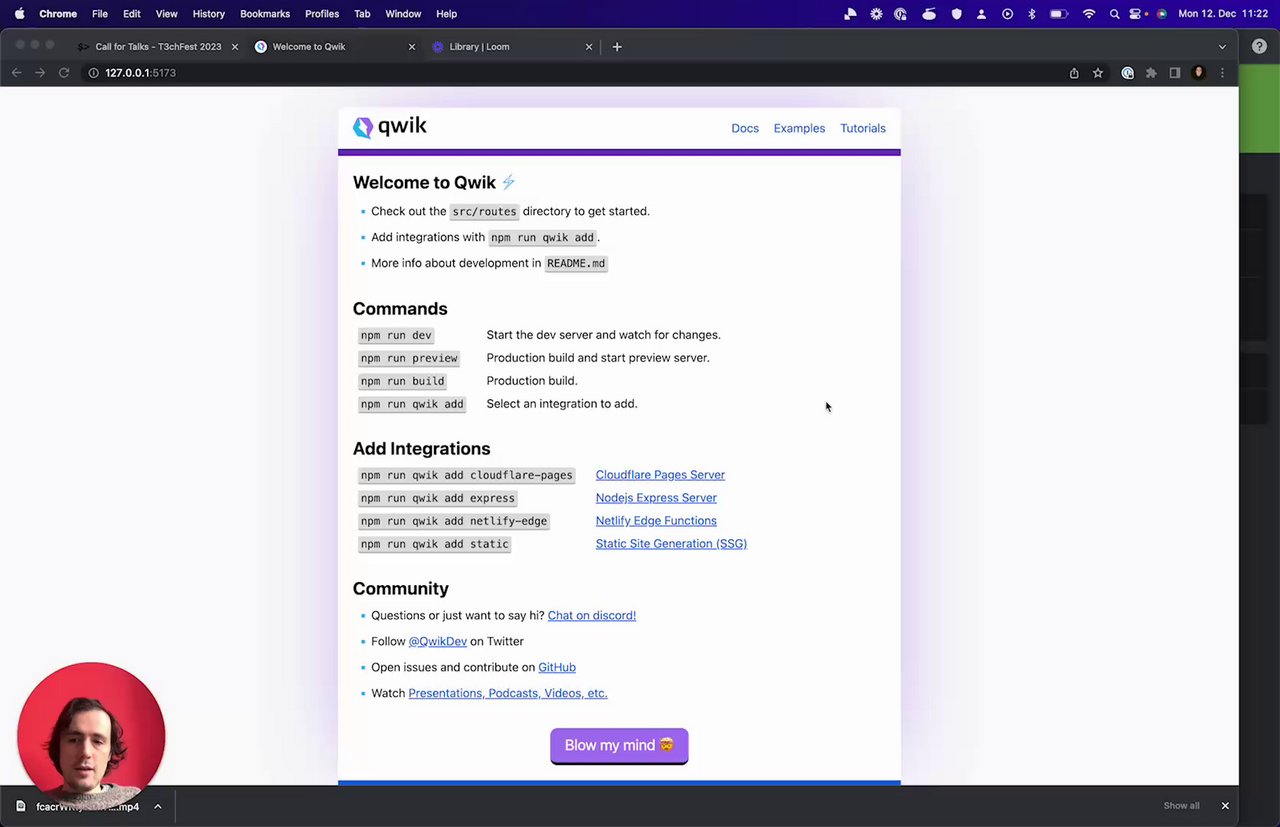Click Show all downloads
Screen dimensions: 1280x827
1181,806
